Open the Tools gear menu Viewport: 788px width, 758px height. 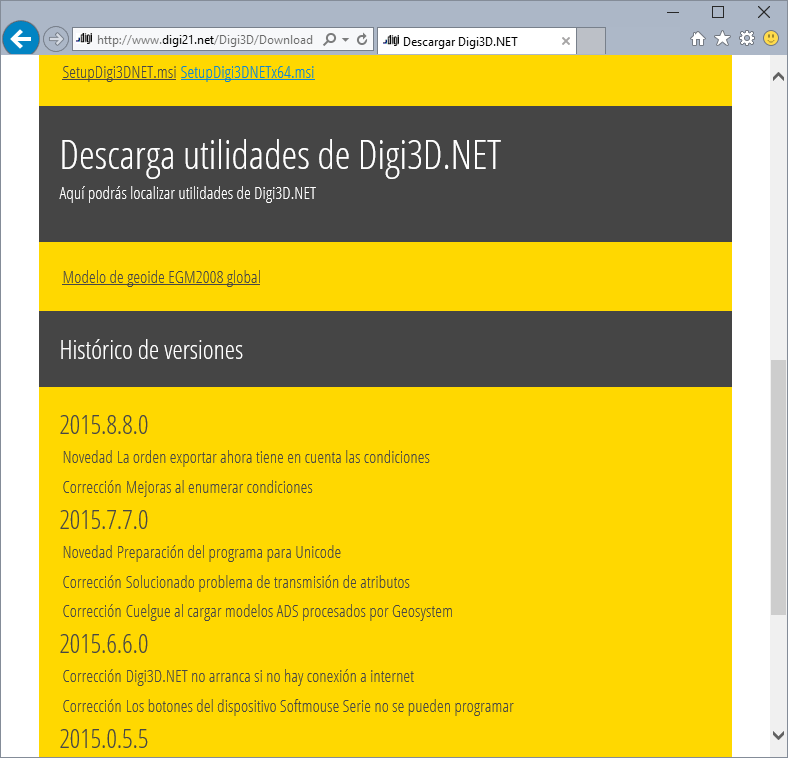[x=747, y=39]
